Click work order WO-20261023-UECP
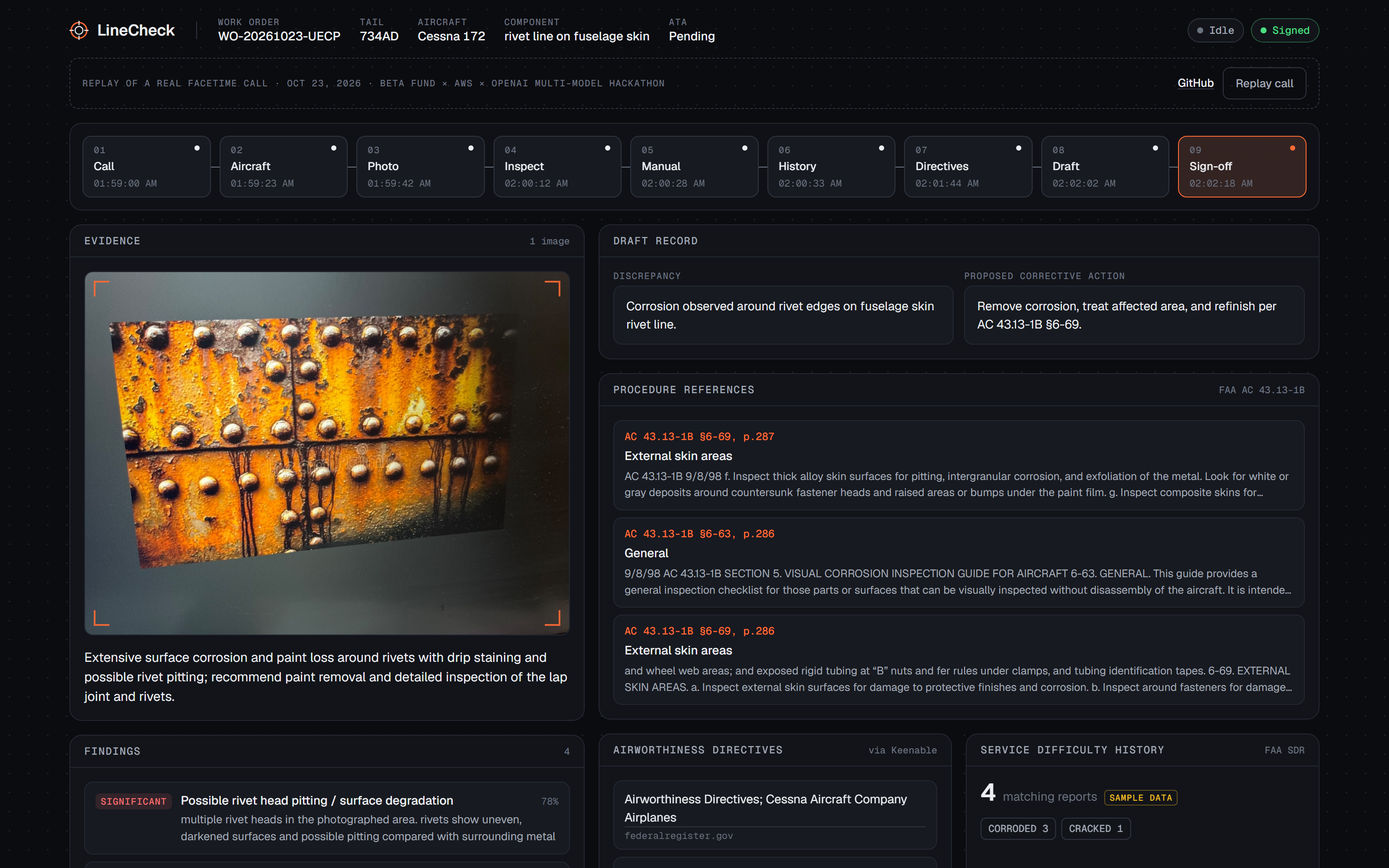Viewport: 1389px width, 868px height. [279, 36]
